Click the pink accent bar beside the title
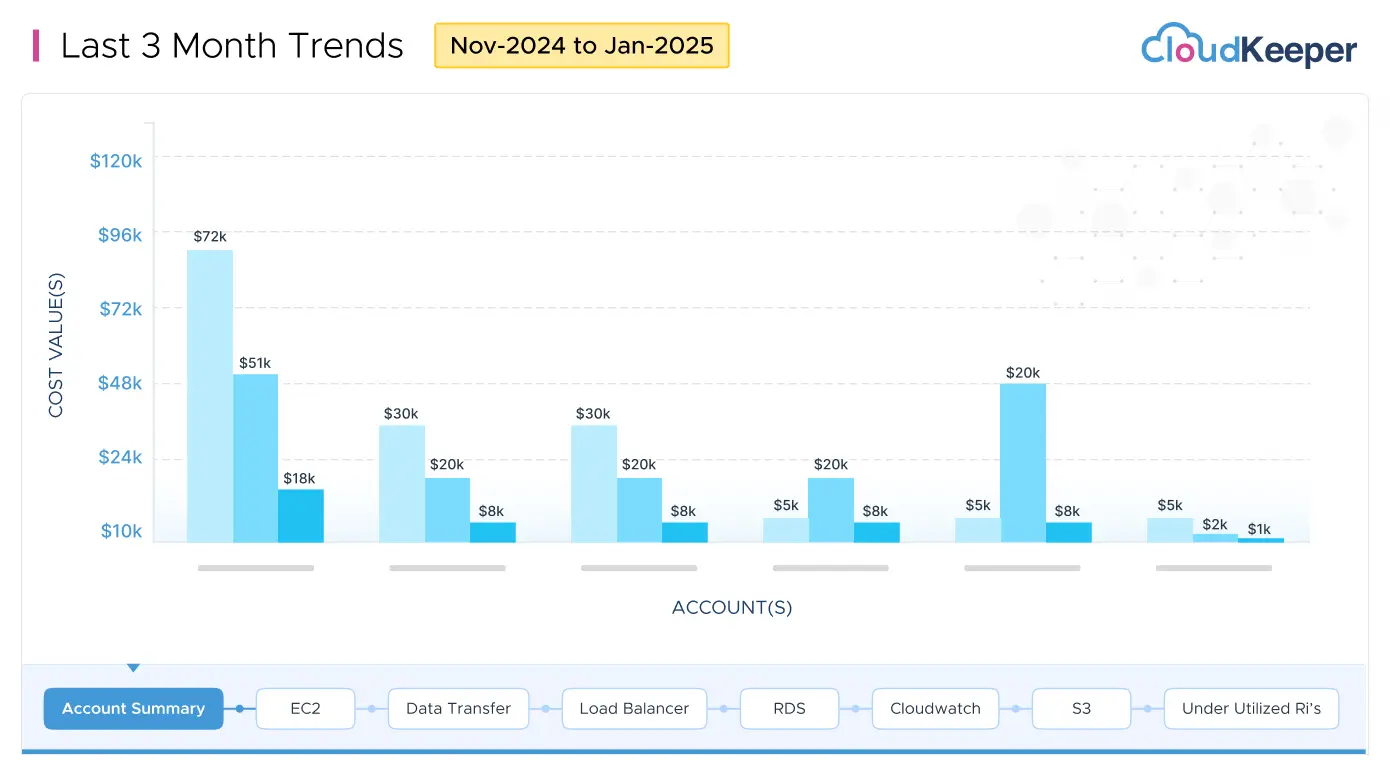This screenshot has width=1390, height=774. [37, 46]
